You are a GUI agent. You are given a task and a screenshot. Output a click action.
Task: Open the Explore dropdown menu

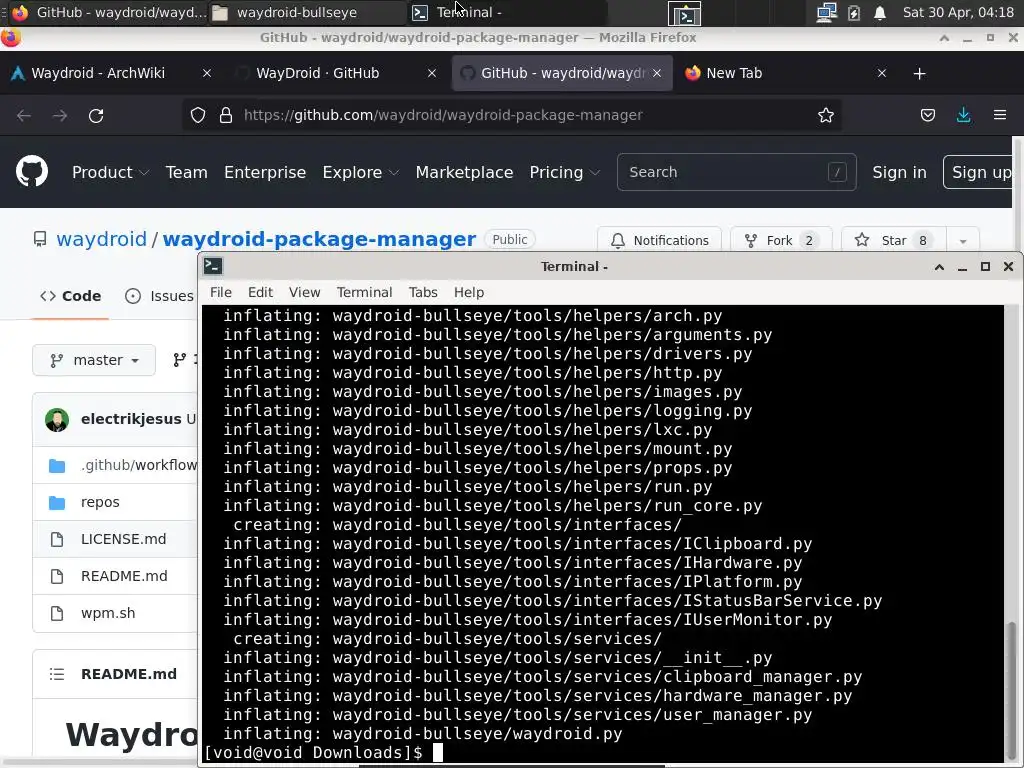[360, 172]
